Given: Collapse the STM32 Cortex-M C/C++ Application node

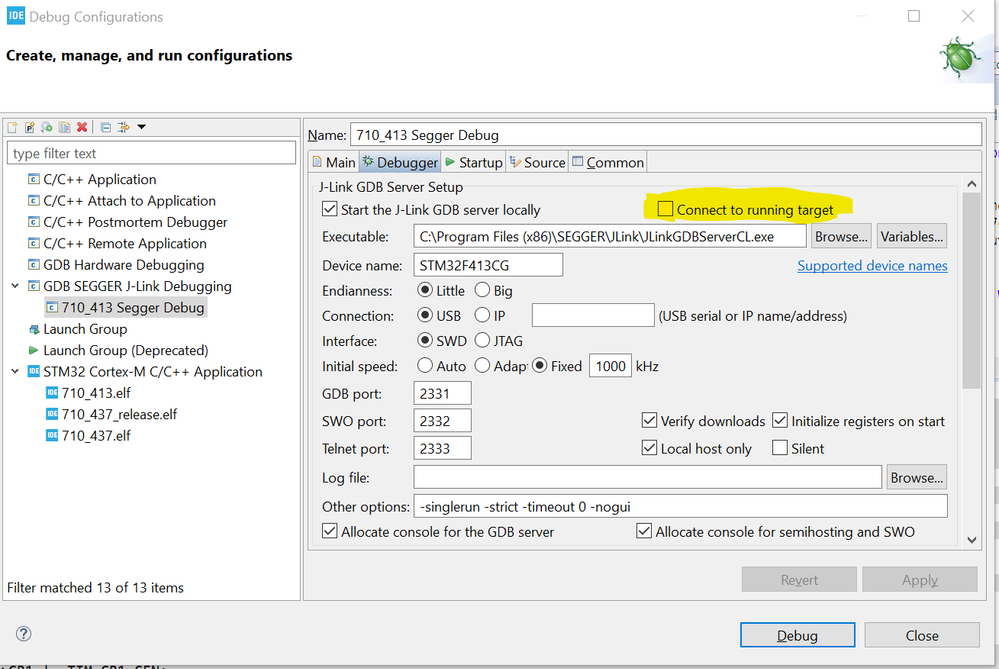Looking at the screenshot, I should 15,371.
